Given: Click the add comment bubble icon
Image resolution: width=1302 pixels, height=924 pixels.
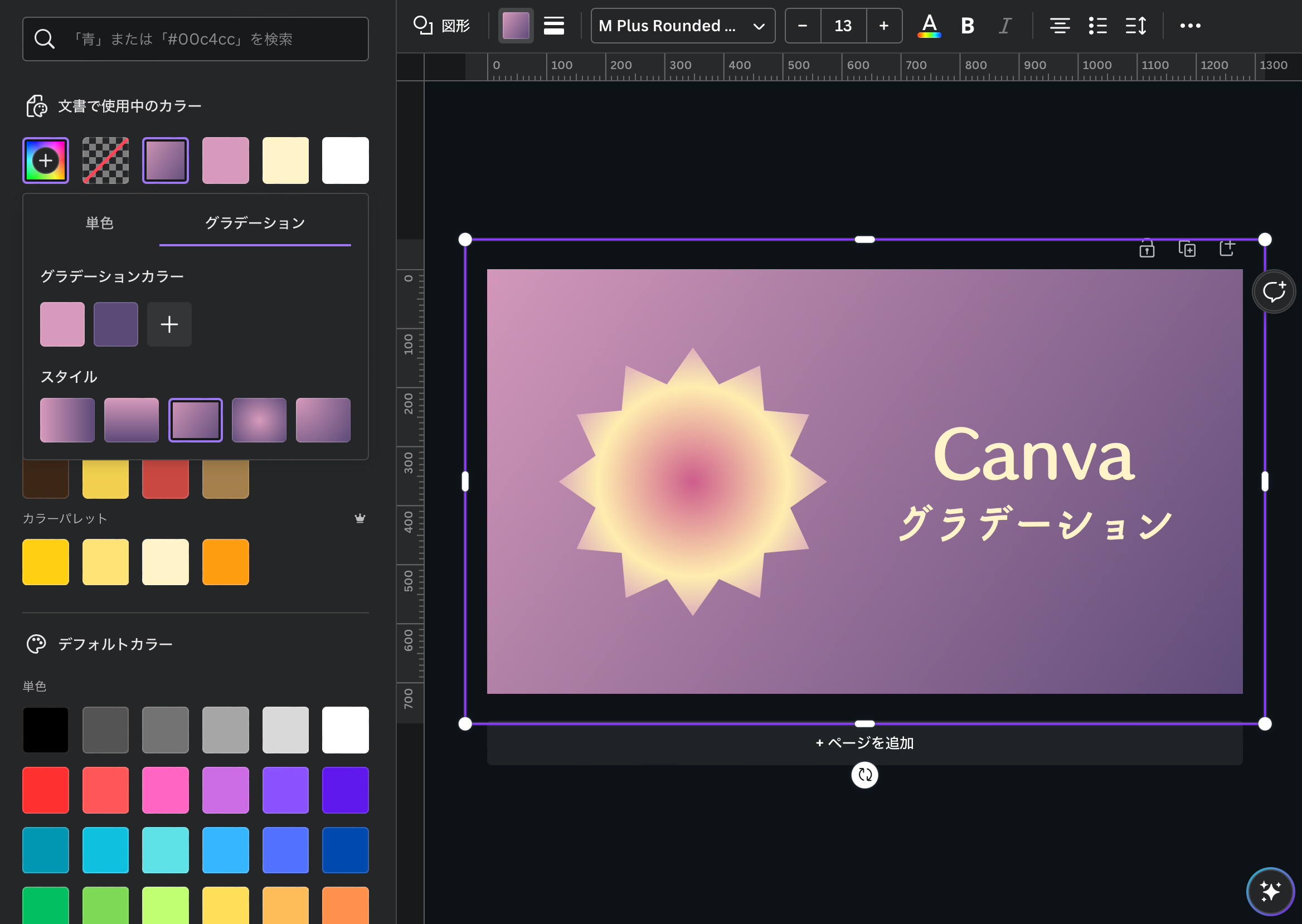Looking at the screenshot, I should point(1274,291).
